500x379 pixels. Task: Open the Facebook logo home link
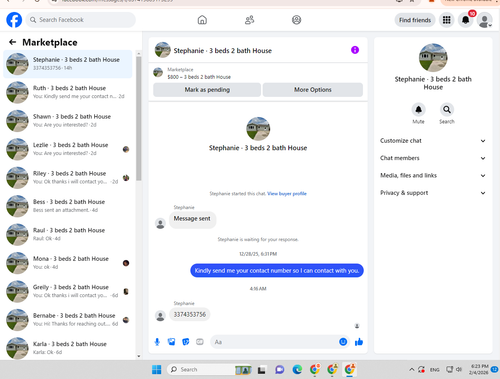pos(14,20)
